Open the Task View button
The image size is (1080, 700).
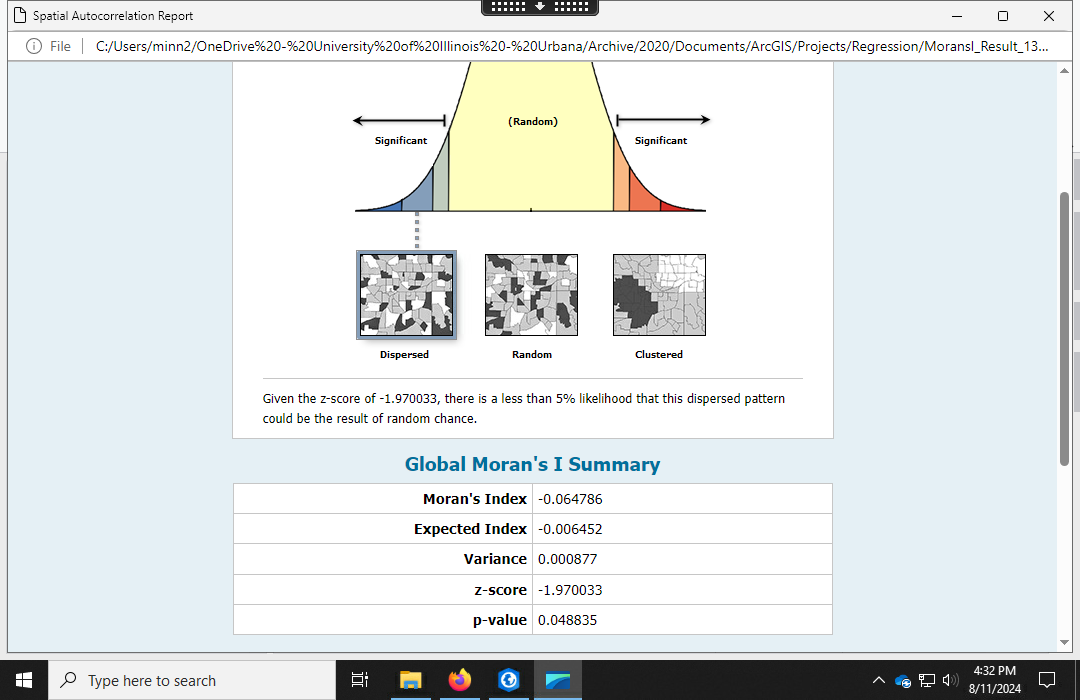point(361,680)
